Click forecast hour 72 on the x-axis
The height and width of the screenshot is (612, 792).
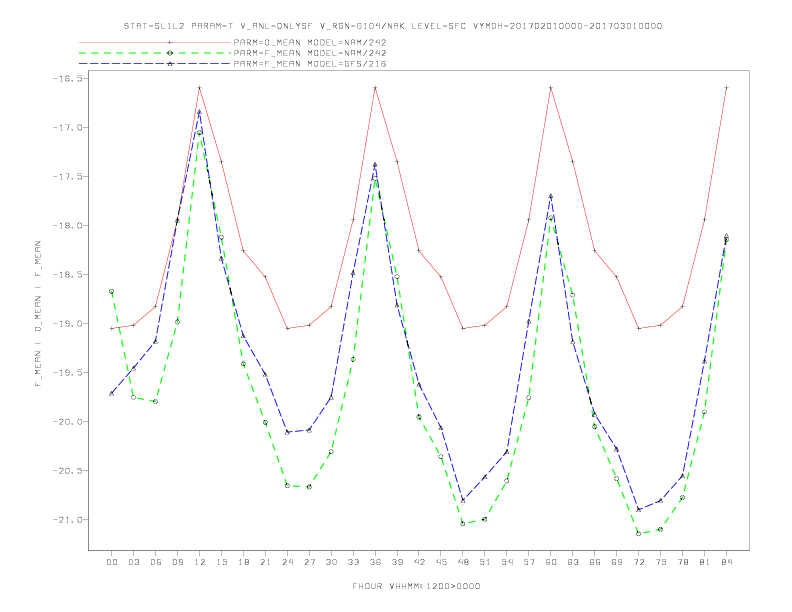(638, 562)
